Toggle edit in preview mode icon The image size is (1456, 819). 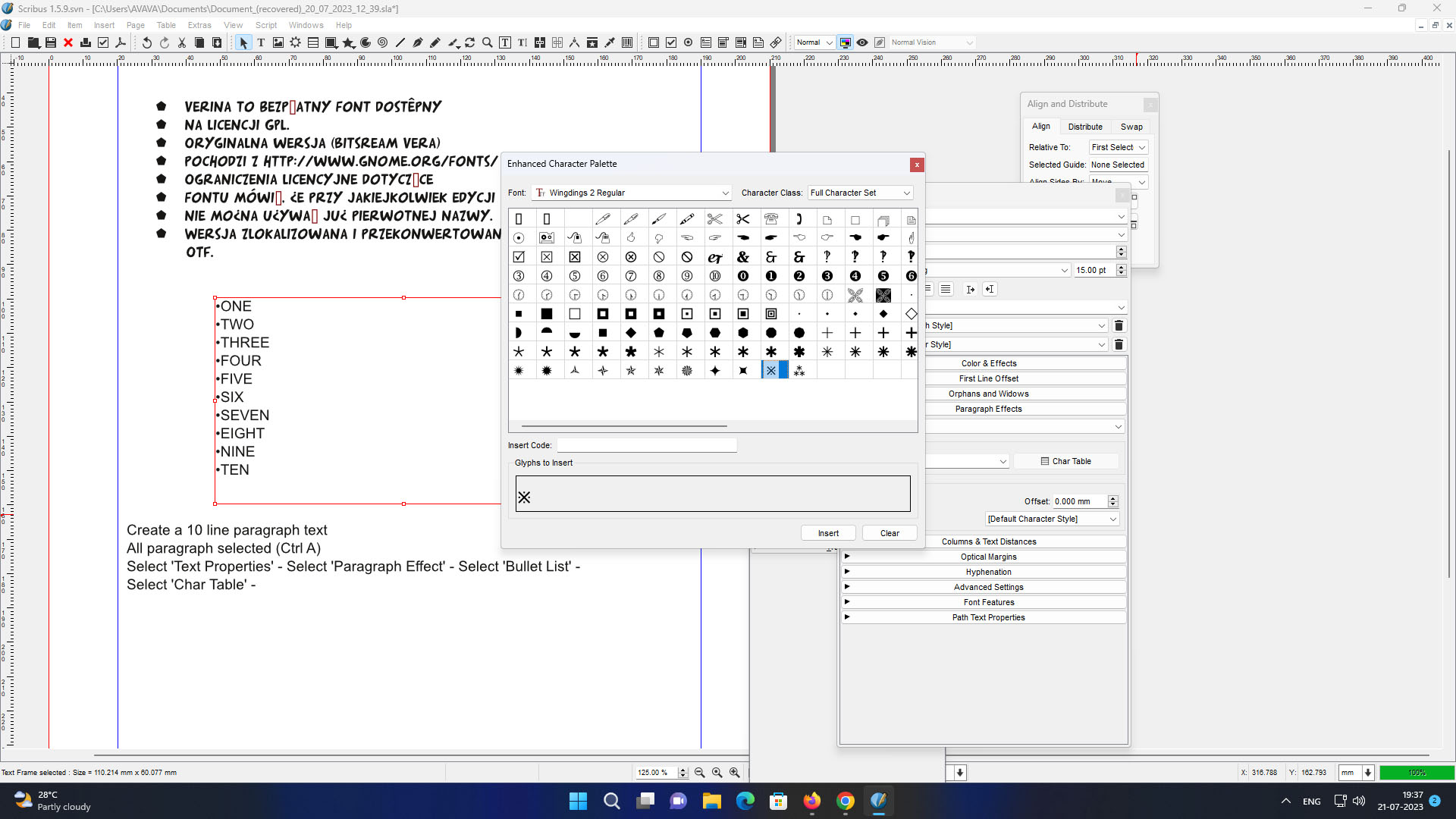point(880,43)
